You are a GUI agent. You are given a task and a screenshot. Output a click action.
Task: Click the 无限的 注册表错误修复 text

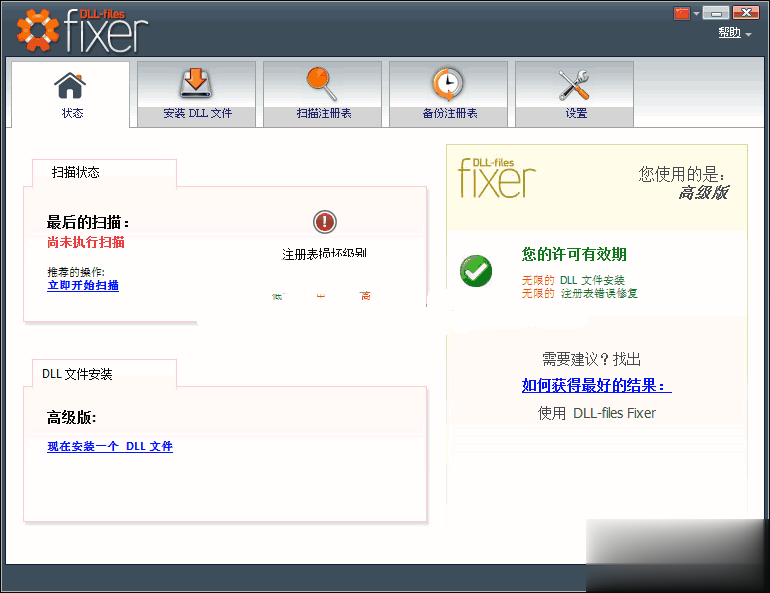pyautogui.click(x=579, y=293)
